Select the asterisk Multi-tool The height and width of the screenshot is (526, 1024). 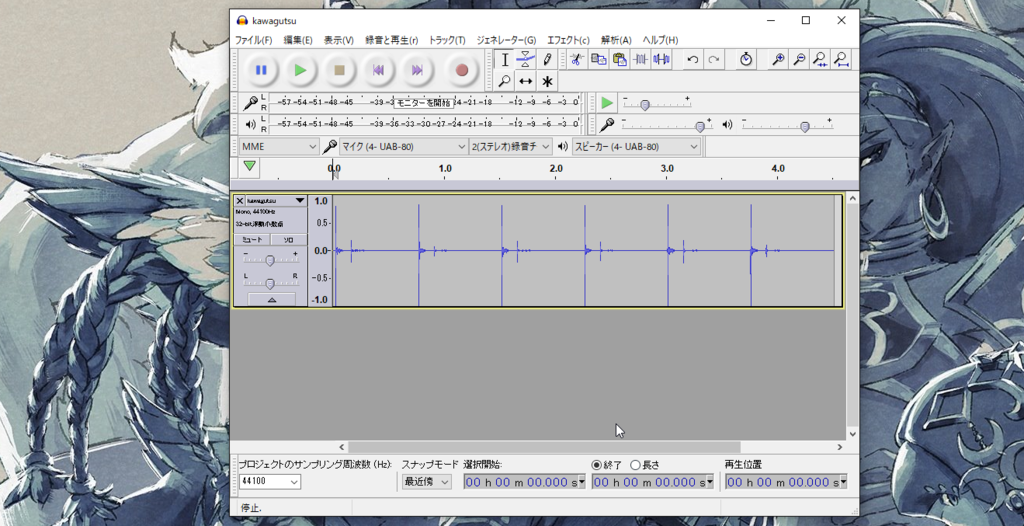pyautogui.click(x=547, y=81)
